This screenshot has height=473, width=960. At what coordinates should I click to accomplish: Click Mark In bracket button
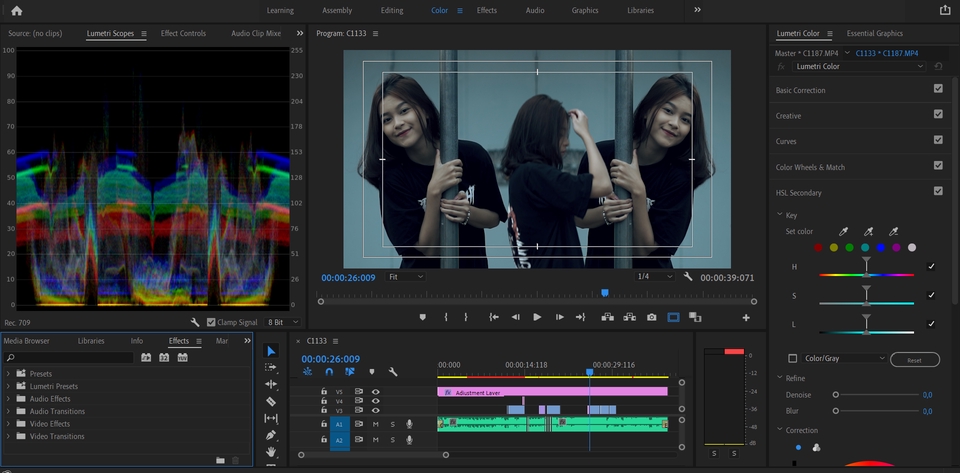pos(446,317)
